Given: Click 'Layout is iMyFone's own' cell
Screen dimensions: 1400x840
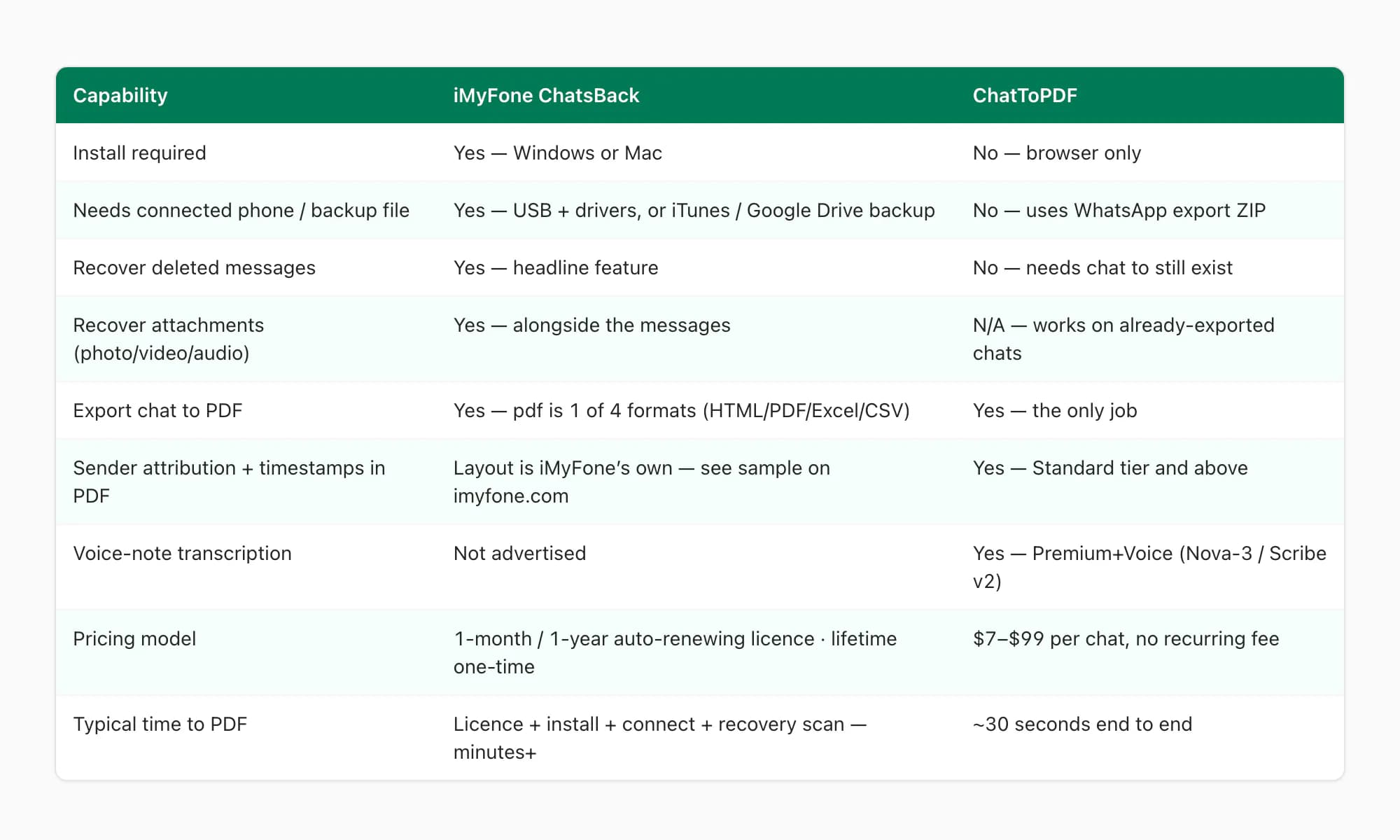Looking at the screenshot, I should pos(641,482).
